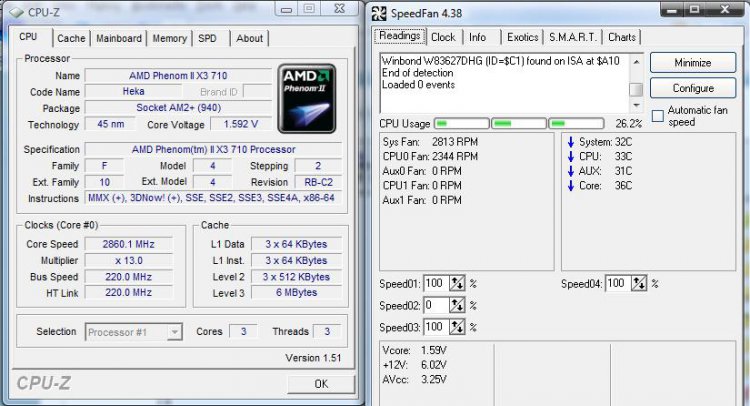Click the Speed02 value field

pos(436,305)
